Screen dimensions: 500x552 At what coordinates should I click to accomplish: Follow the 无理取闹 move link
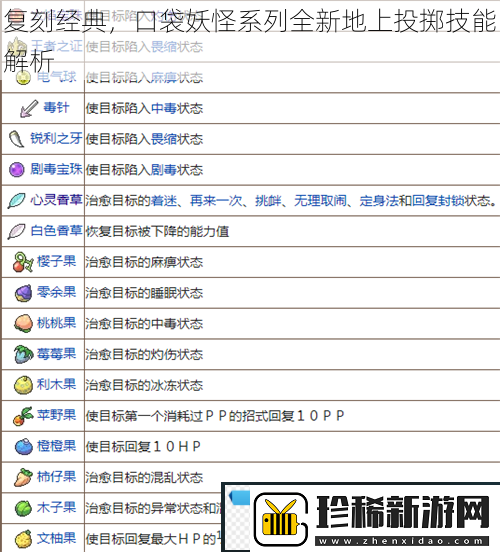(320, 200)
